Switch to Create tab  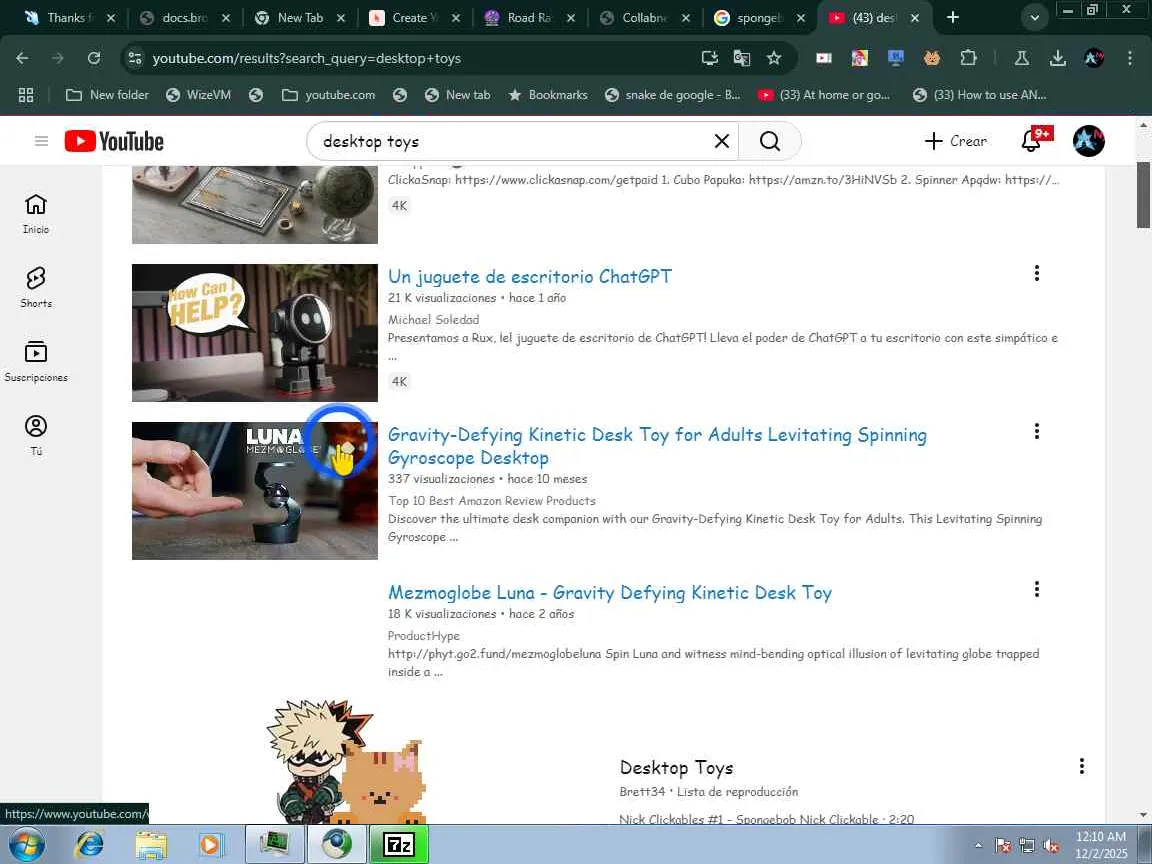[x=415, y=18]
